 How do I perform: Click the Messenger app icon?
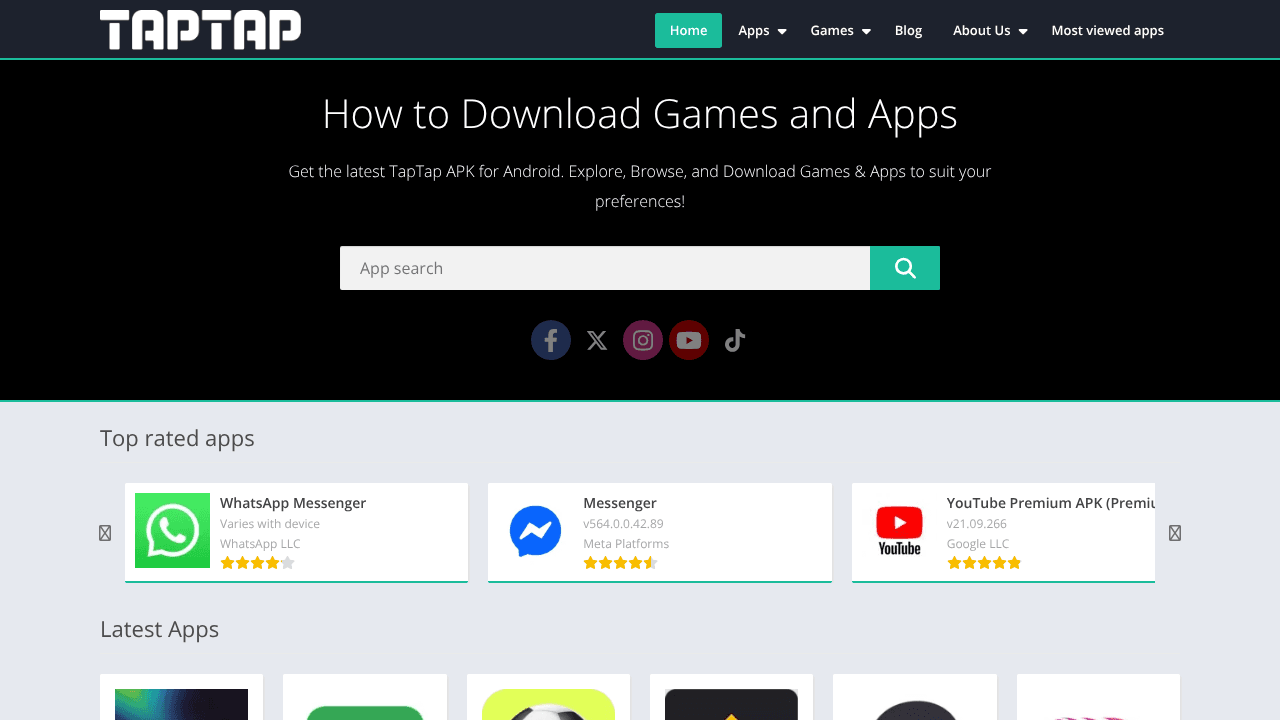535,530
